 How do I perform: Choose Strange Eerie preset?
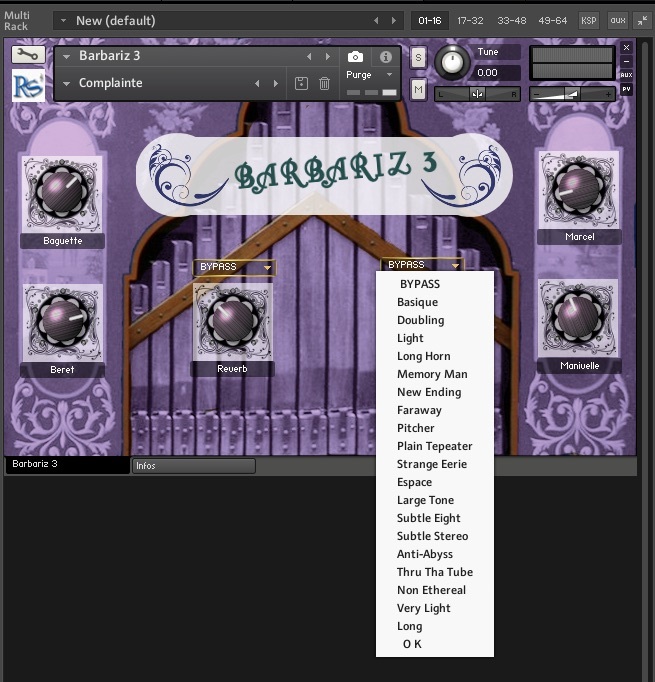tap(434, 464)
